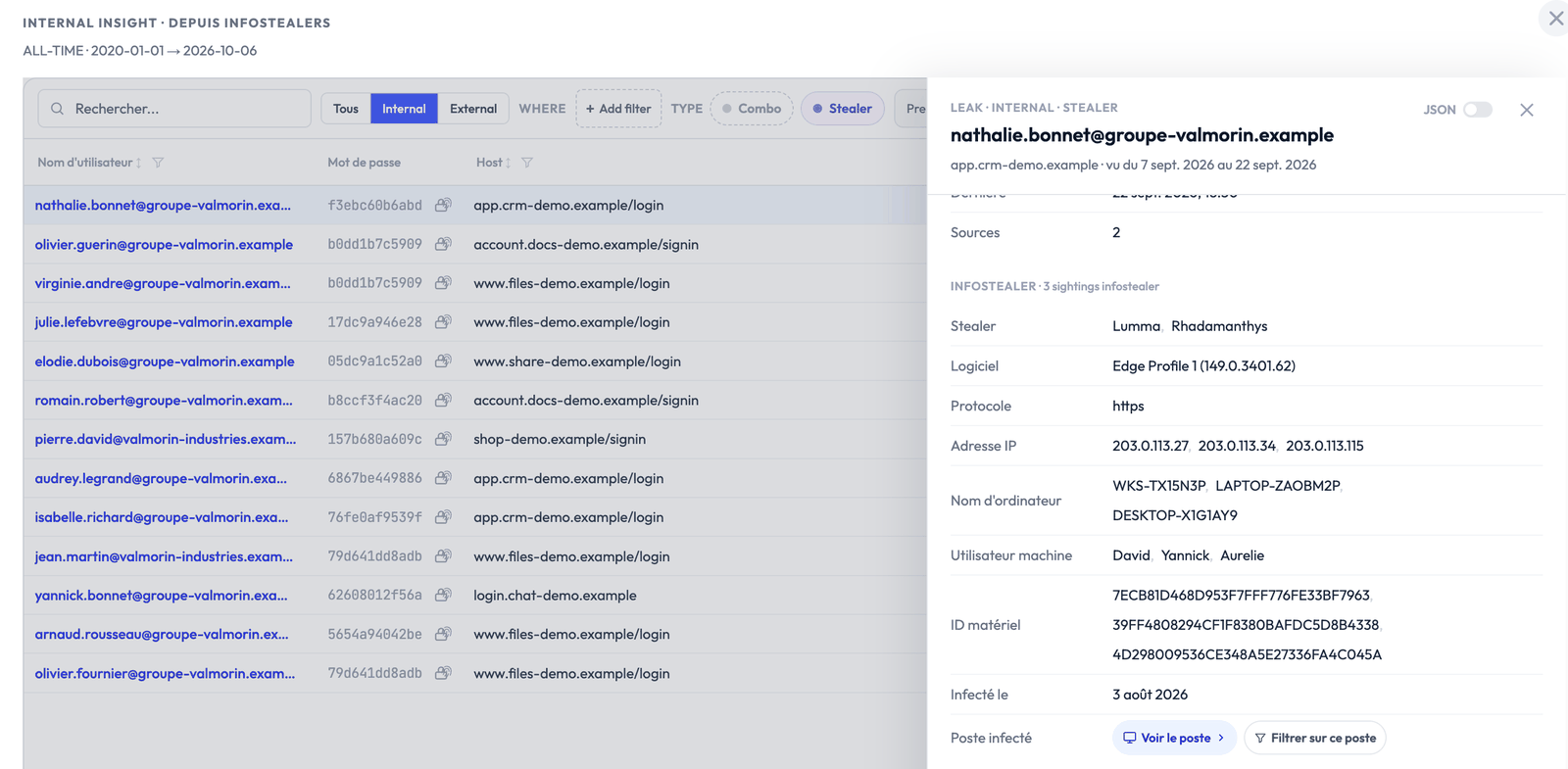Click the partially visible Pre filter chip
This screenshot has width=1568, height=769.
click(911, 109)
